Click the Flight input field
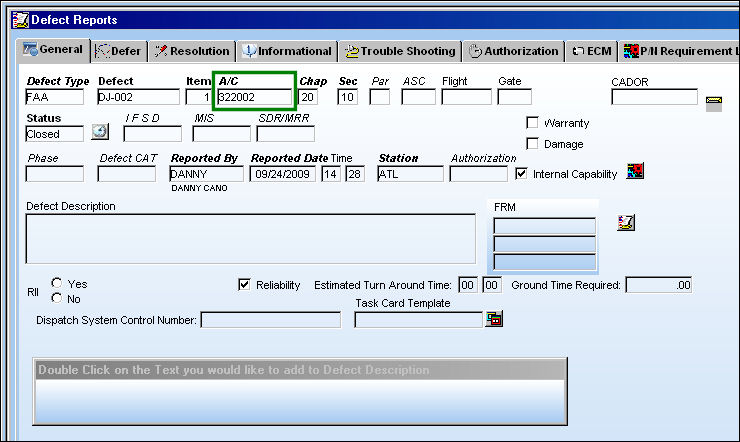Viewport: 740px width, 442px height. (466, 97)
